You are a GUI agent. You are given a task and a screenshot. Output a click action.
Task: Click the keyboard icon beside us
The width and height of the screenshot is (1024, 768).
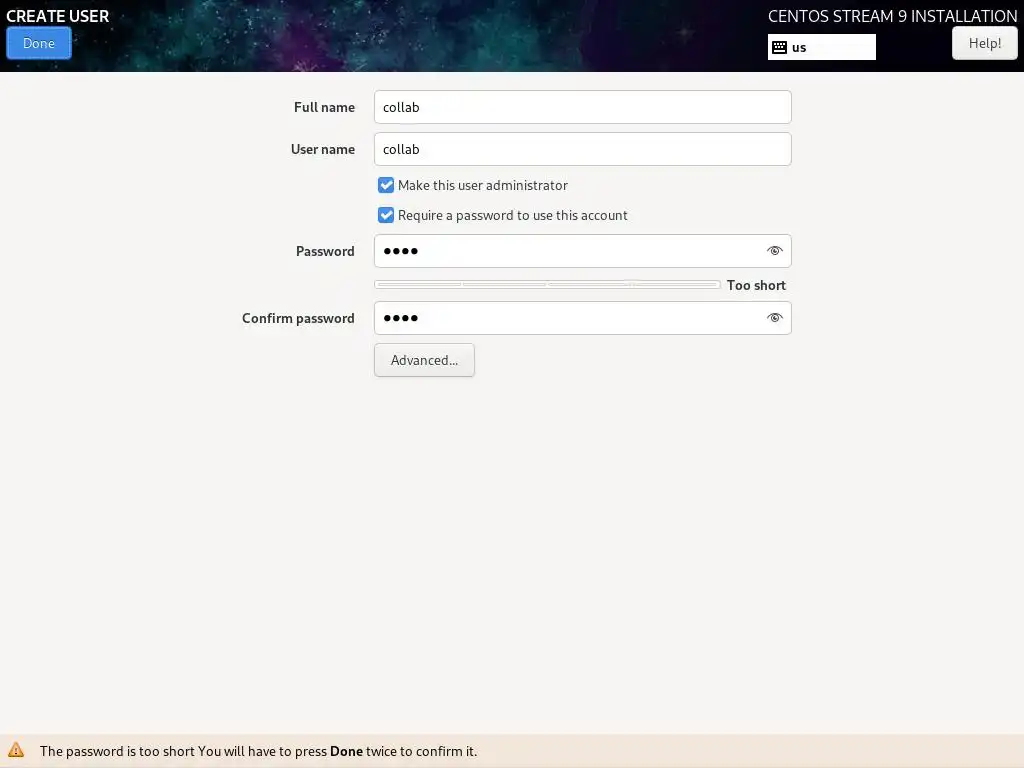tap(779, 47)
